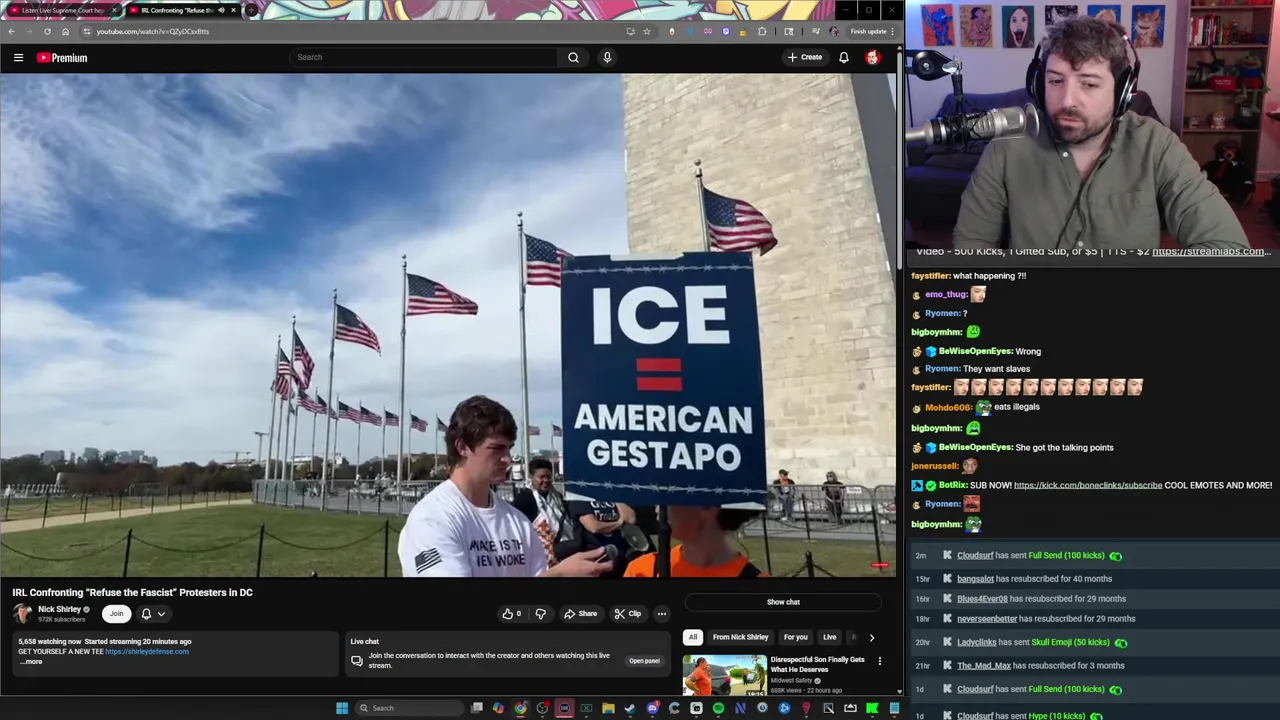This screenshot has width=1280, height=720.
Task: Click the Windows Start button
Action: [x=342, y=708]
